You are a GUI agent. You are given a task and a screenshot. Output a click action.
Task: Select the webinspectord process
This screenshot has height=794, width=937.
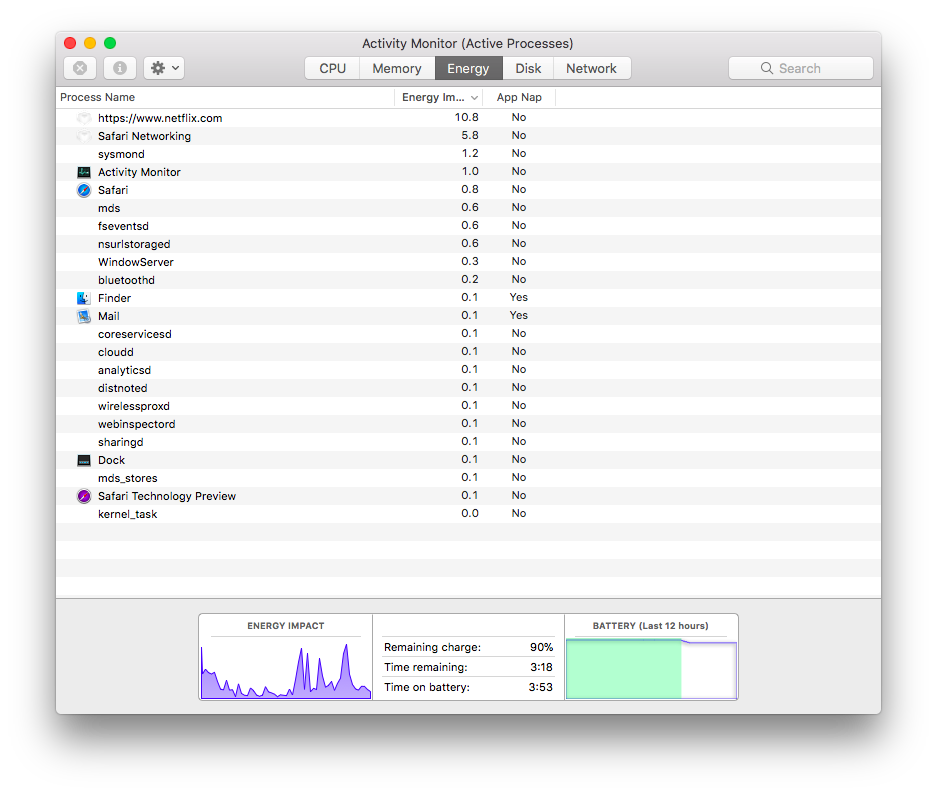[x=137, y=424]
